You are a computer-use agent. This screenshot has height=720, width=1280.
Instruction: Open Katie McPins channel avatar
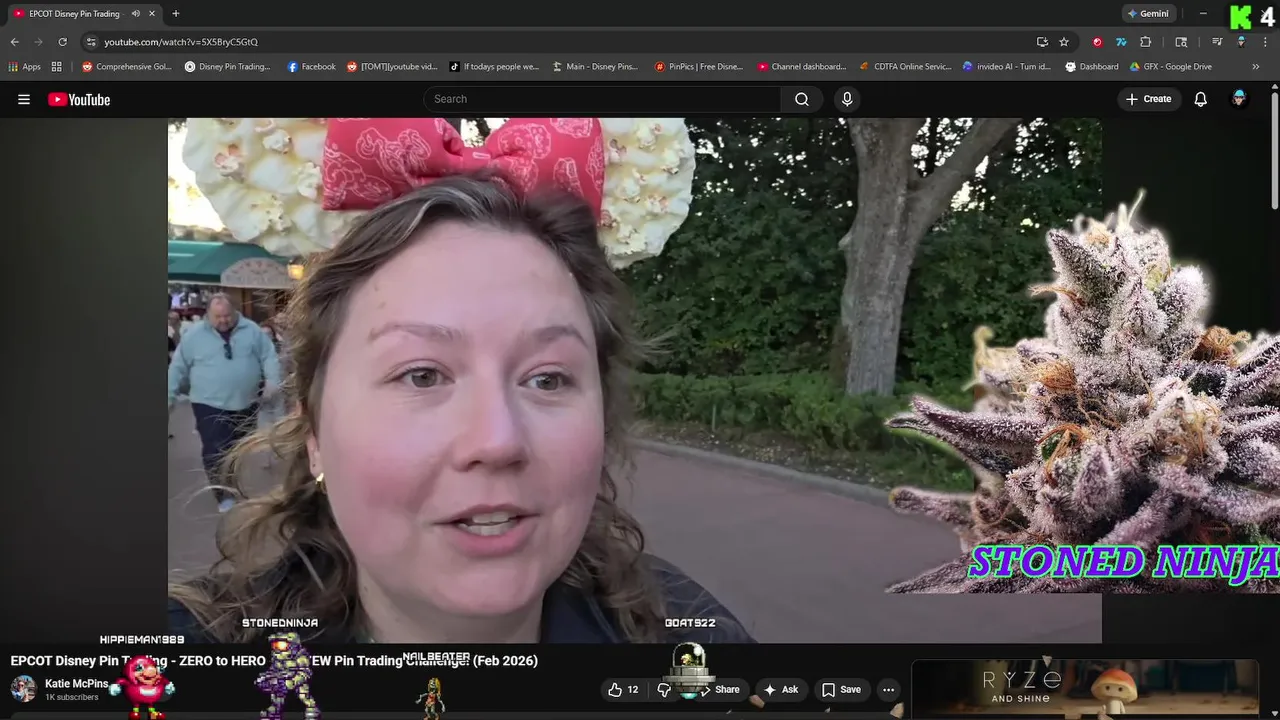[23, 689]
